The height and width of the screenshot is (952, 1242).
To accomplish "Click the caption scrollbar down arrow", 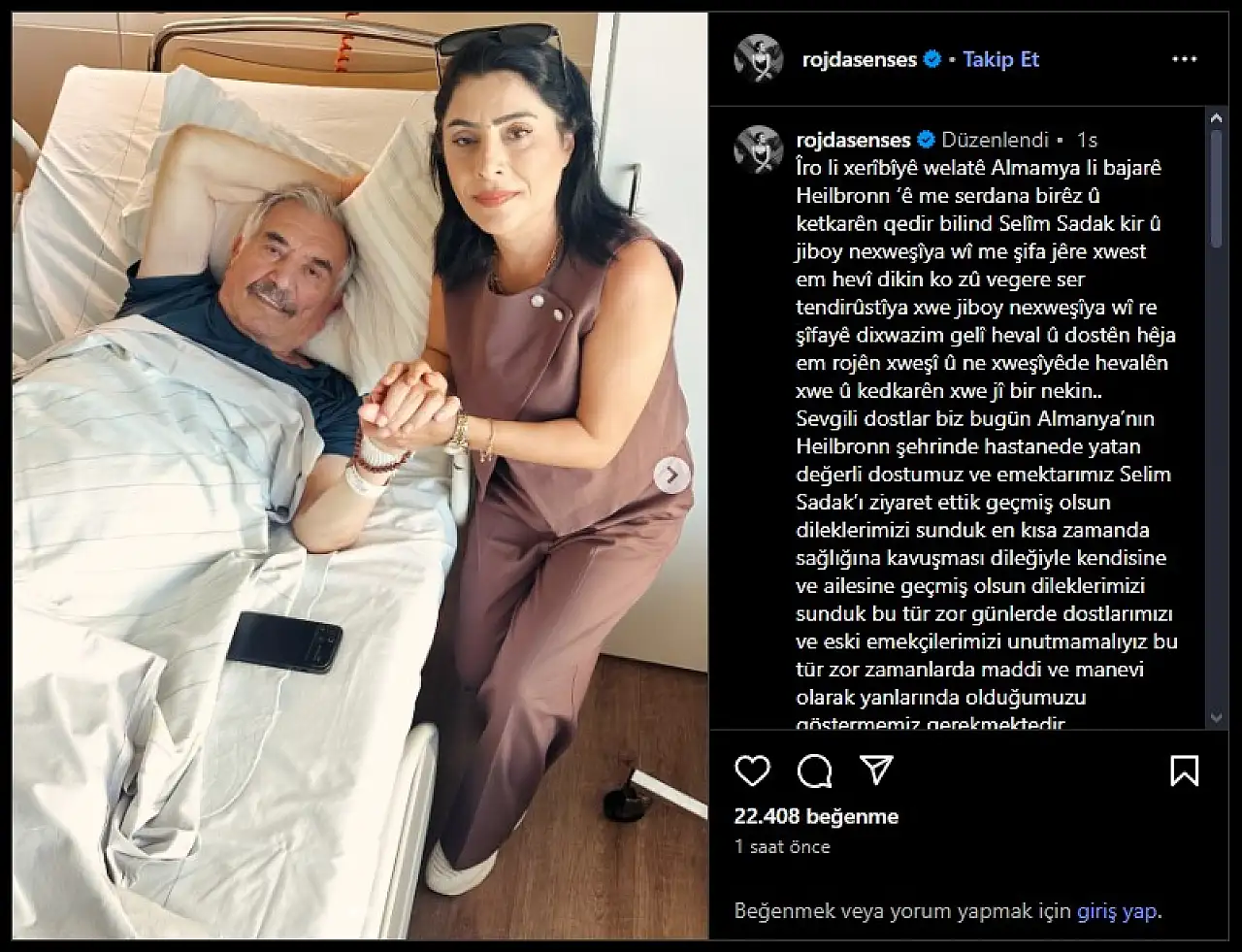I will tap(1217, 718).
